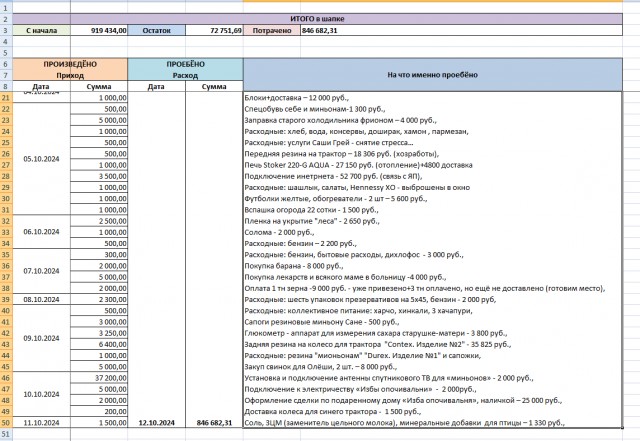640x441 pixels.
Task: Click the 'Приход' subheader cell
Action: coord(70,75)
